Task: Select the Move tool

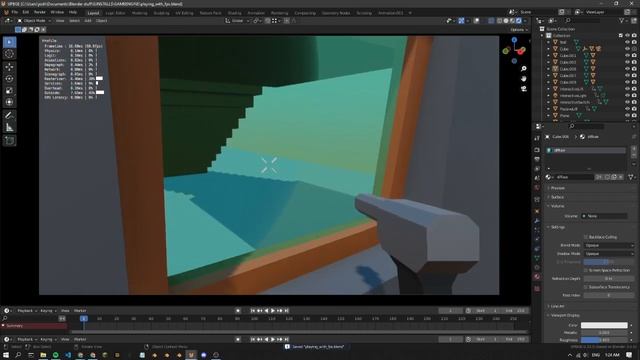Action: [x=10, y=67]
